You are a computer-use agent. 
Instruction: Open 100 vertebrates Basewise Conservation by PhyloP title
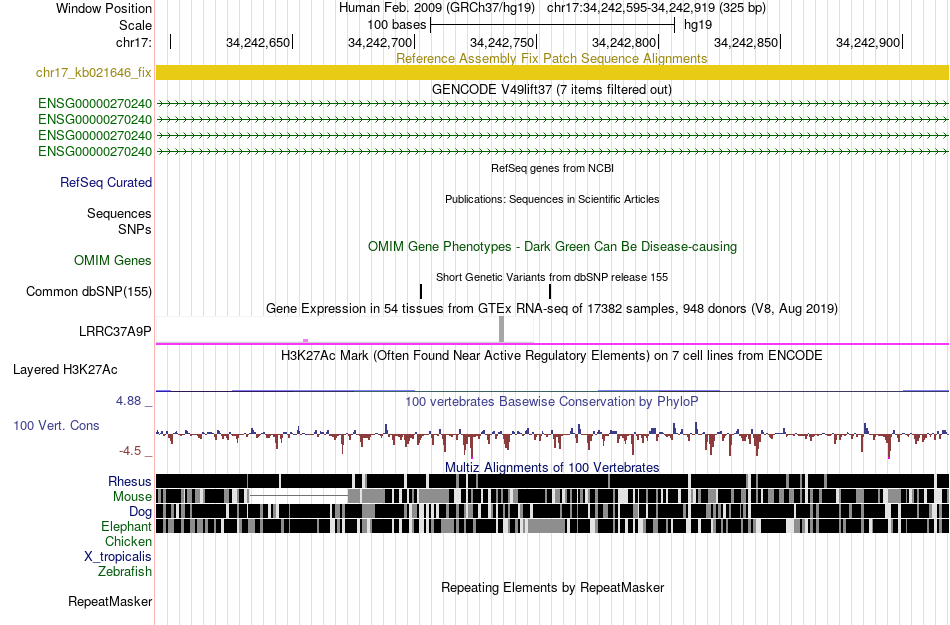(x=552, y=402)
